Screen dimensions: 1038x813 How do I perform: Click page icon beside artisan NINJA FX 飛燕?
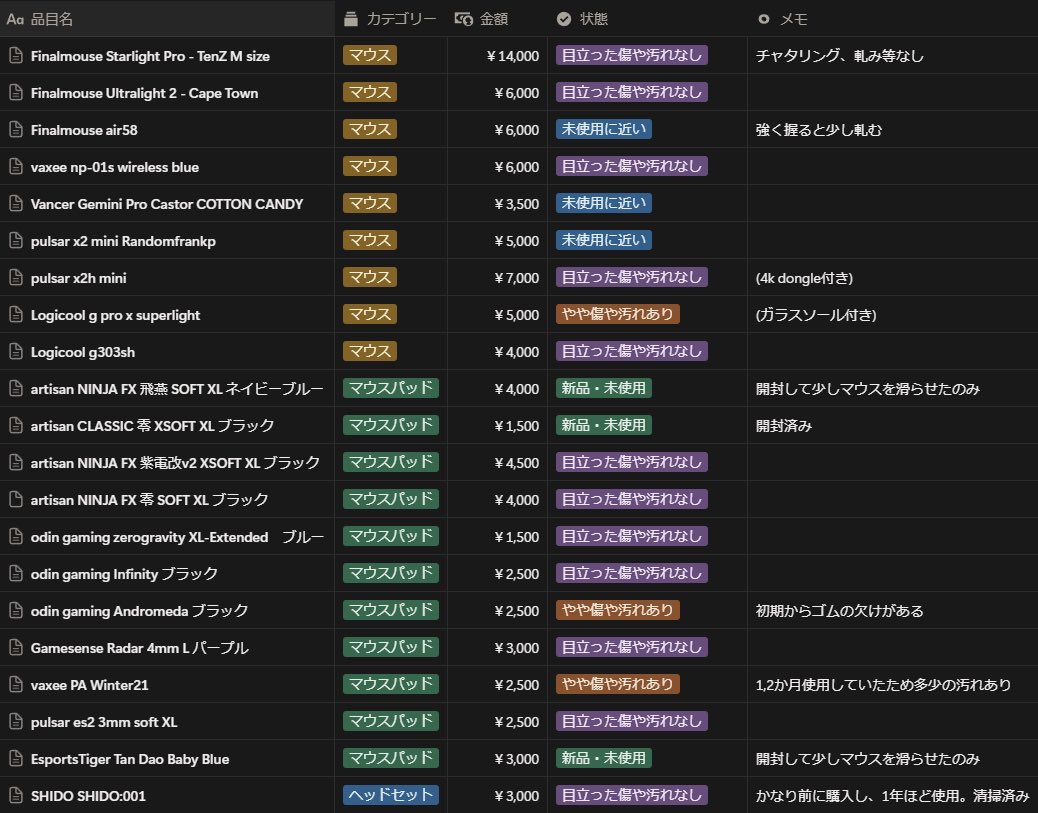[16, 389]
